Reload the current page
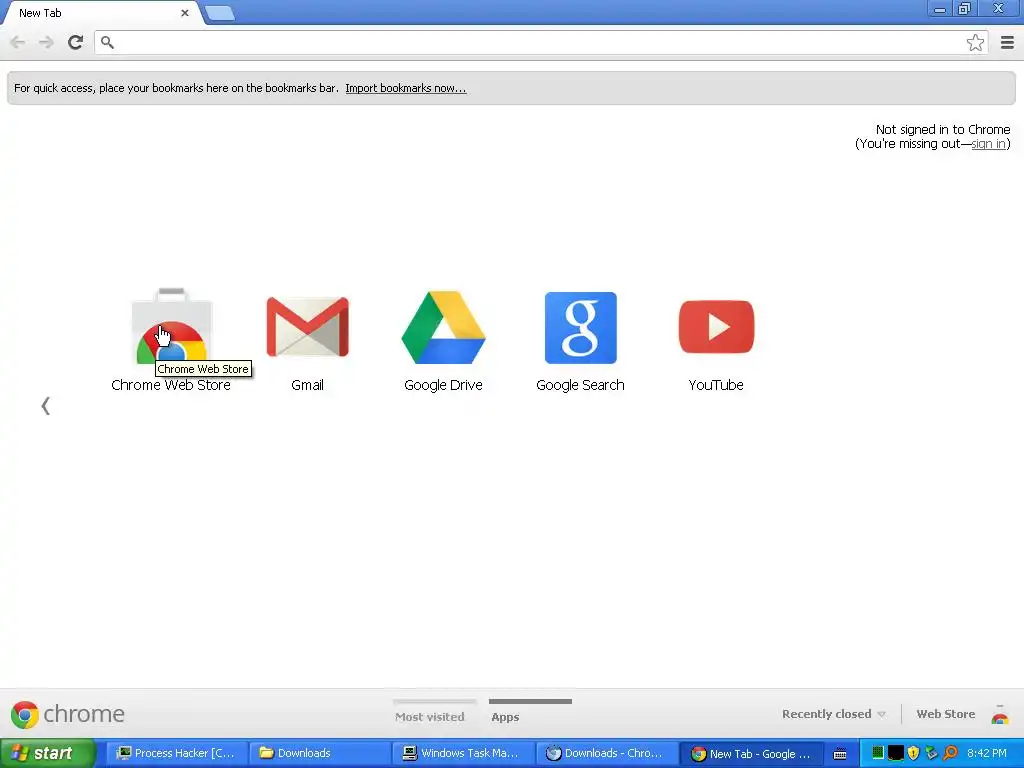Screen dimensions: 1024x768 point(76,42)
